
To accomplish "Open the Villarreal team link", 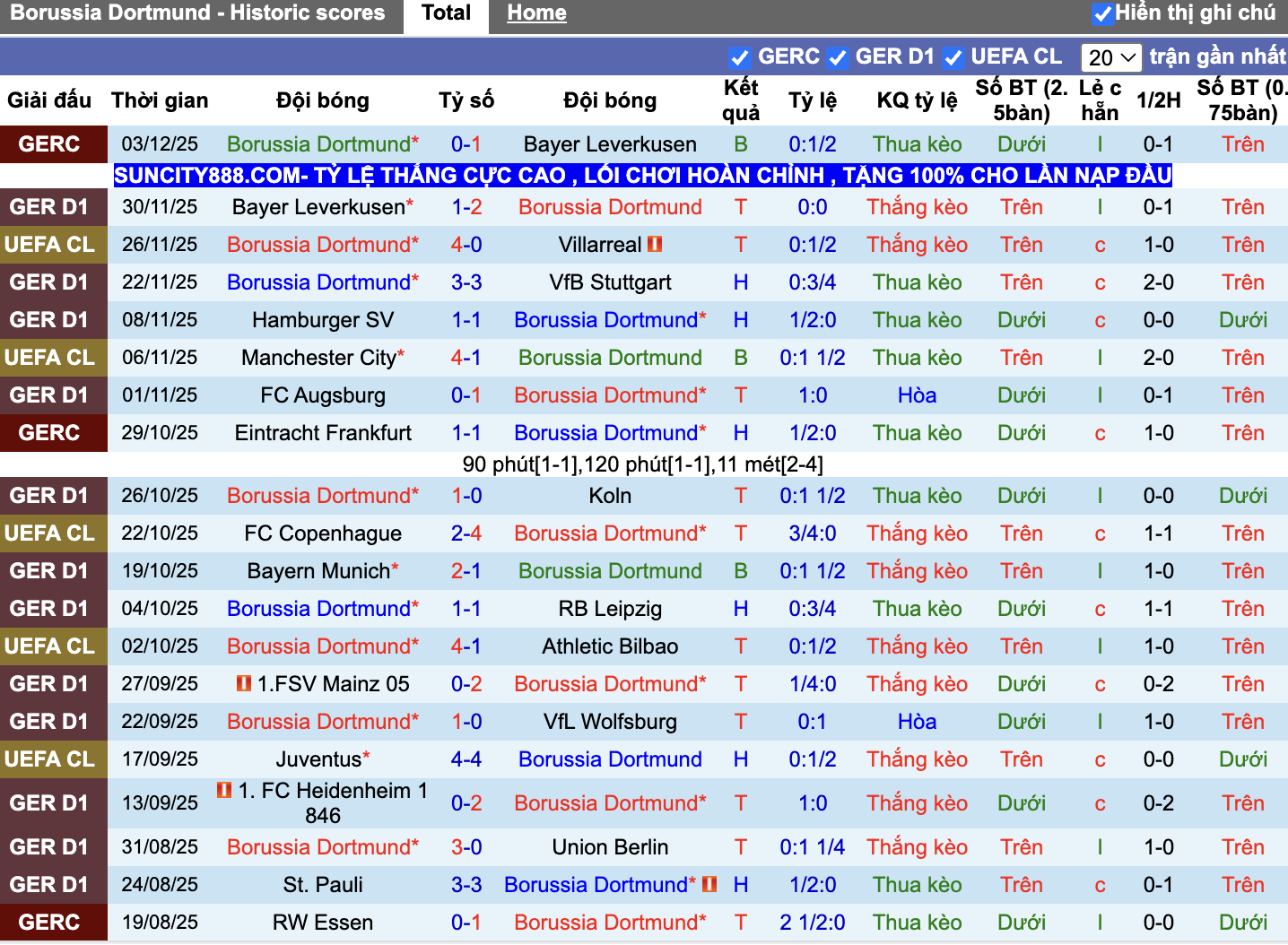I will [x=600, y=245].
